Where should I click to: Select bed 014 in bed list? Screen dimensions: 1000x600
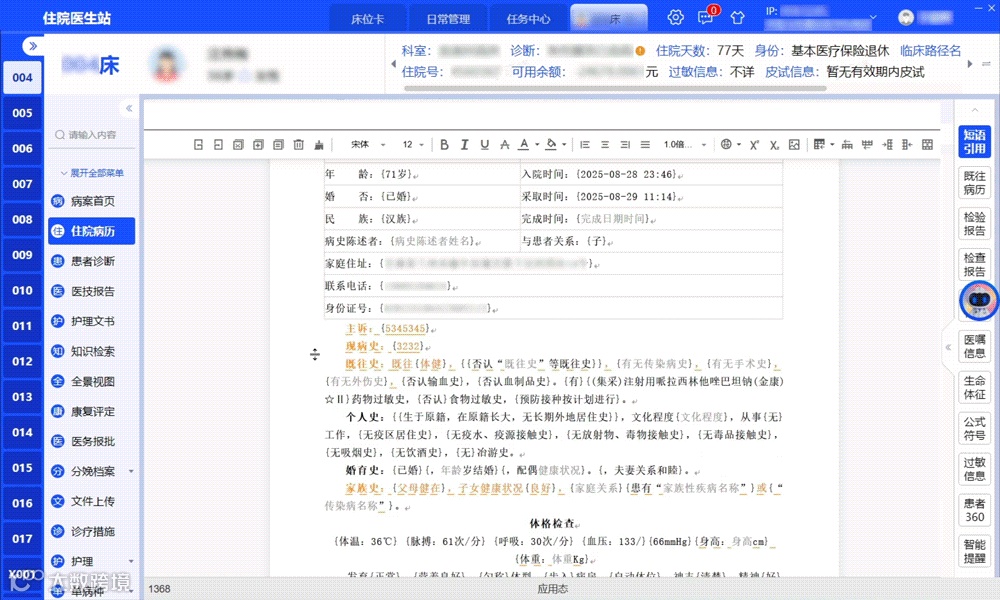[x=22, y=432]
